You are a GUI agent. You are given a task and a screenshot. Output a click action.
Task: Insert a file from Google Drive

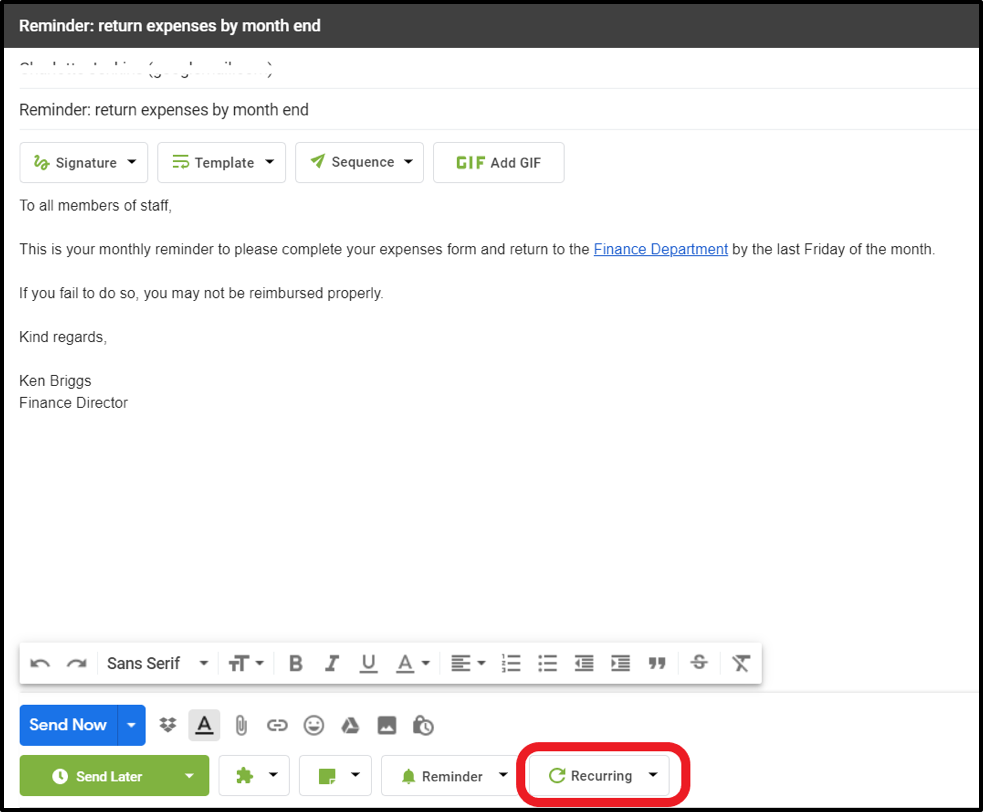(x=350, y=725)
